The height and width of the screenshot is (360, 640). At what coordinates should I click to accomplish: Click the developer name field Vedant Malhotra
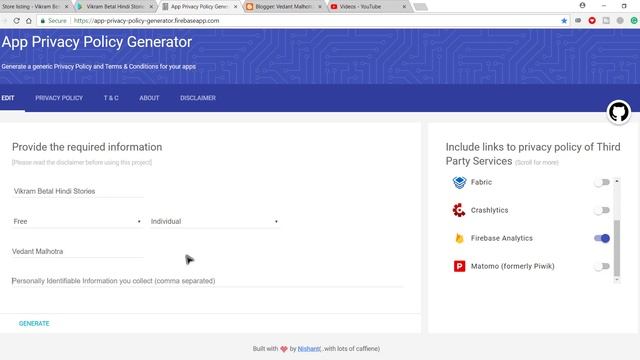[x=78, y=251]
